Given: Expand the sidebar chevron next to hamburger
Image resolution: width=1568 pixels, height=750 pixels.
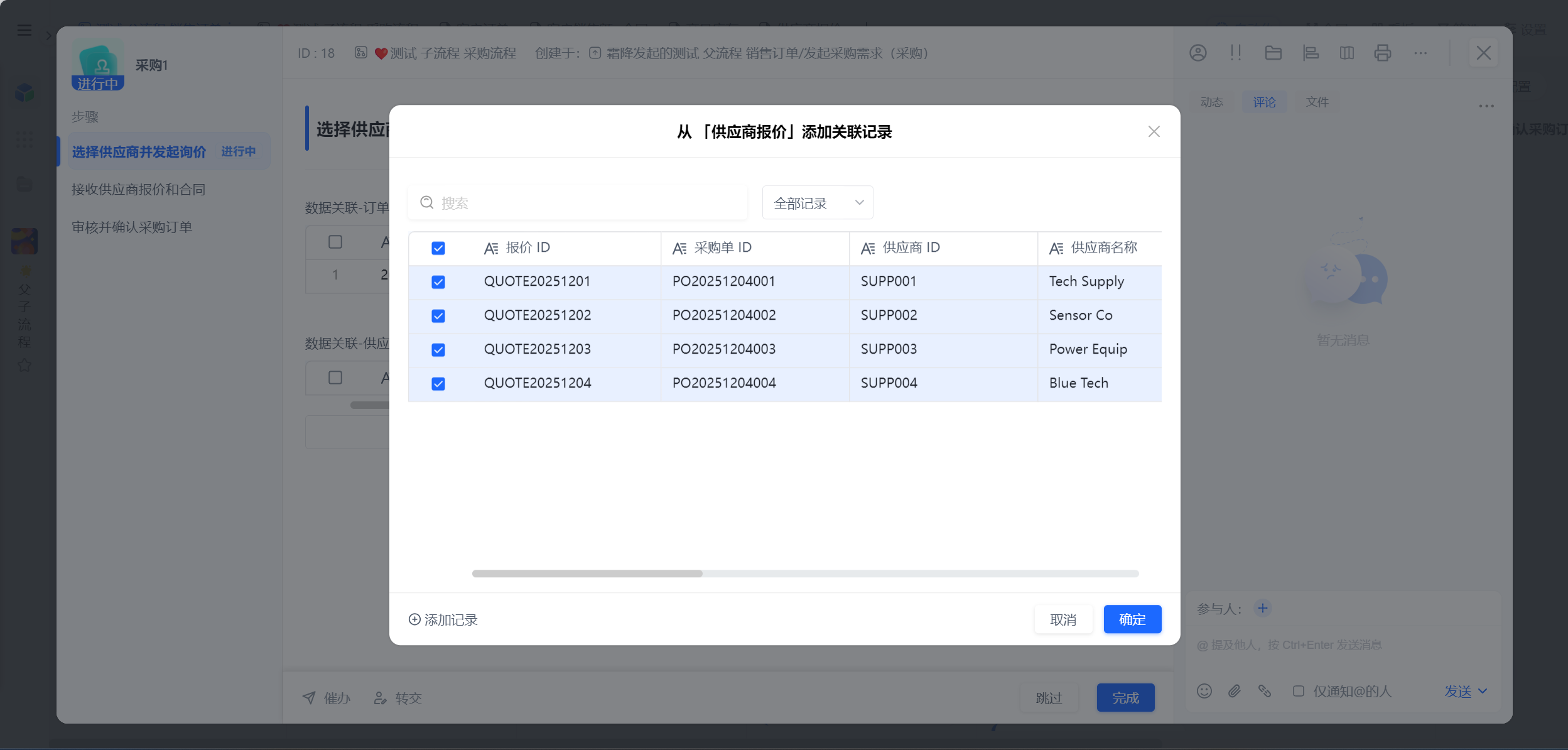Looking at the screenshot, I should pos(48,35).
